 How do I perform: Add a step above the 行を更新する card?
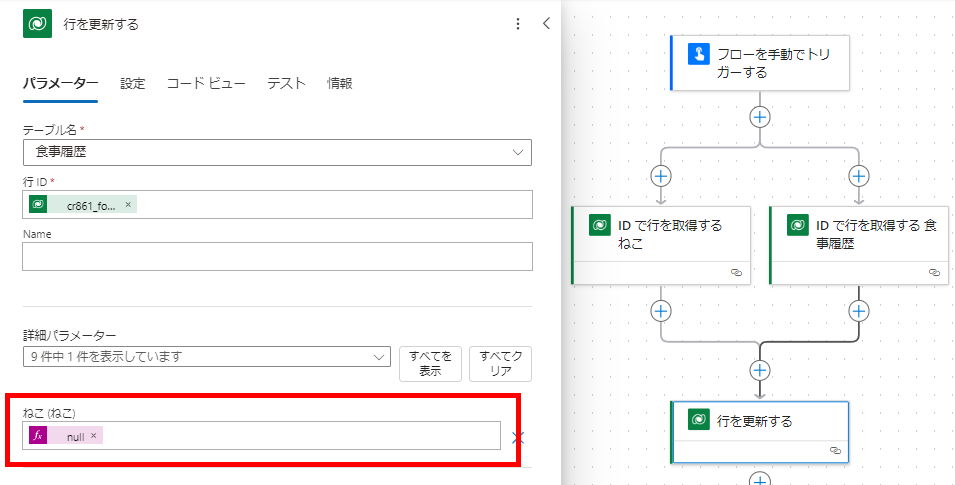point(759,370)
